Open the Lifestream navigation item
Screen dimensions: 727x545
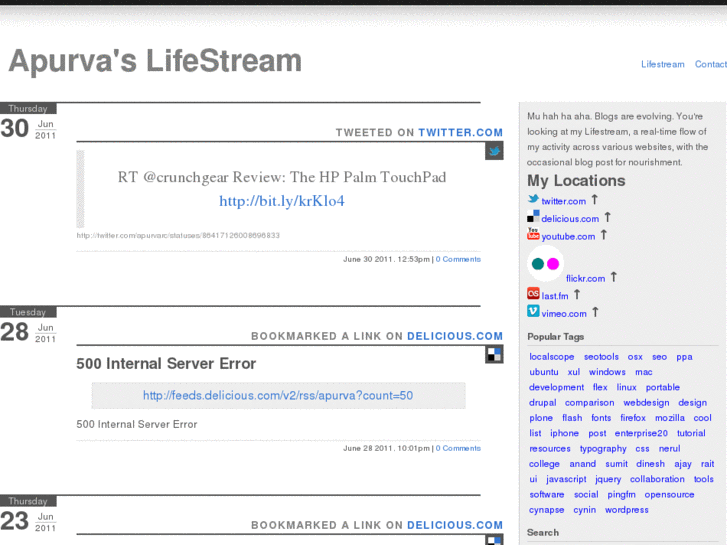click(x=663, y=64)
